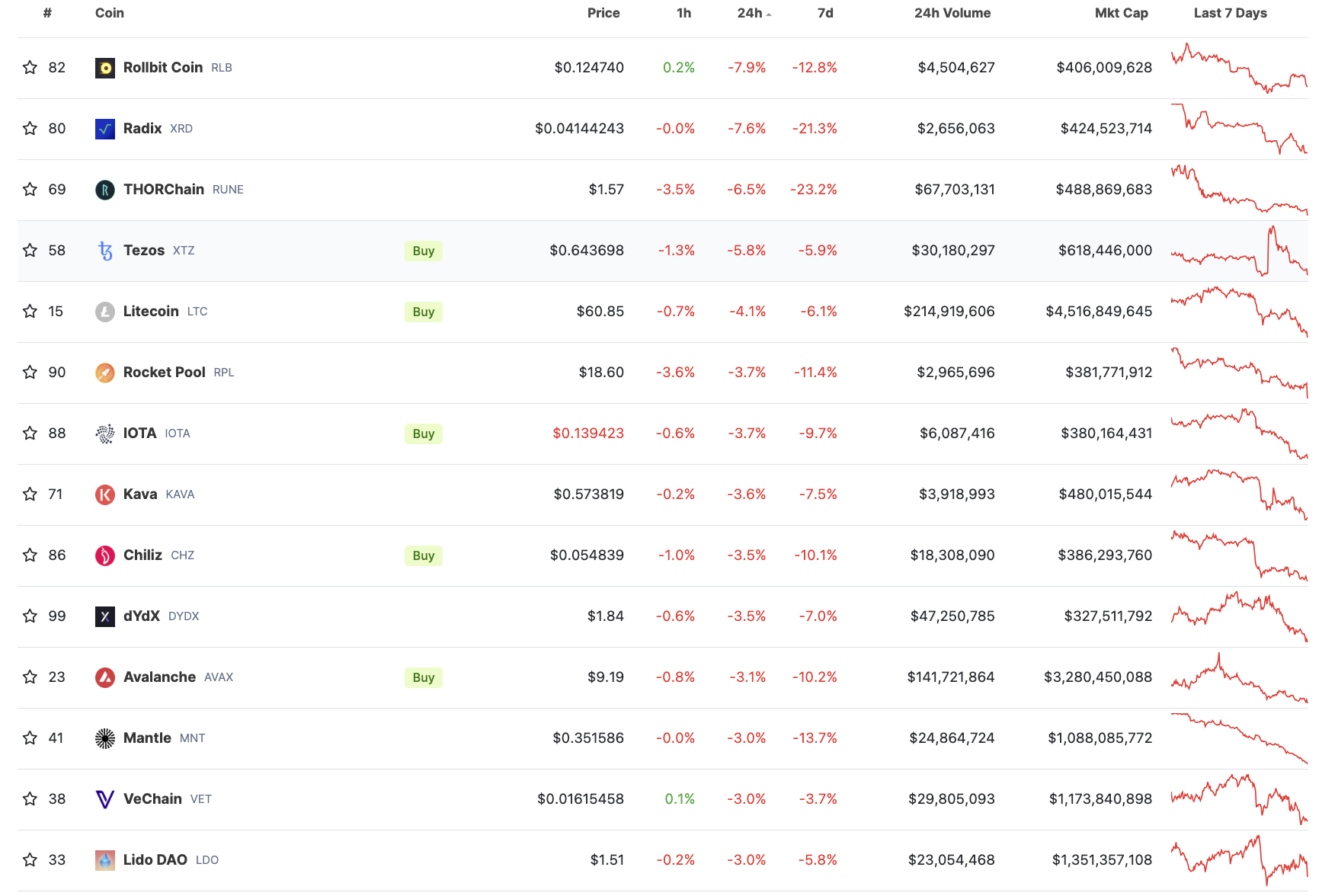Image resolution: width=1338 pixels, height=896 pixels.
Task: Sort by the 7d column header
Action: pos(825,13)
